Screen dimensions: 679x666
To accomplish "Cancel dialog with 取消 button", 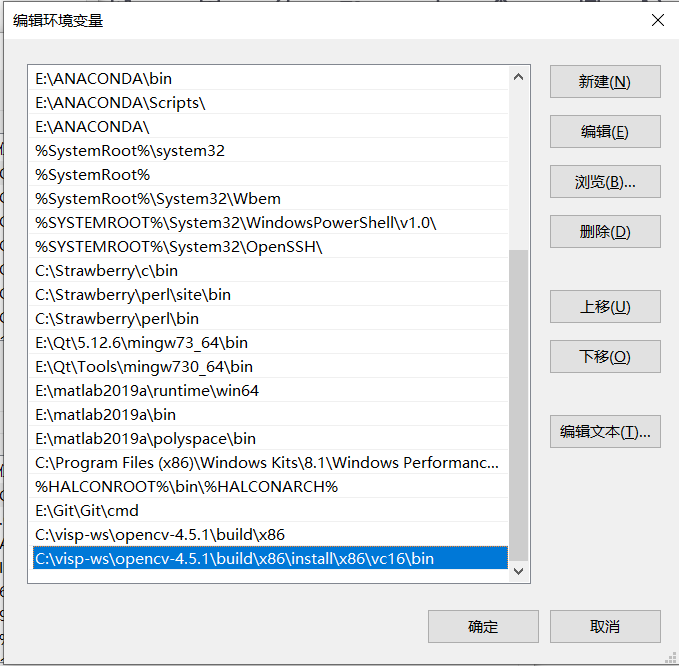I will 605,627.
